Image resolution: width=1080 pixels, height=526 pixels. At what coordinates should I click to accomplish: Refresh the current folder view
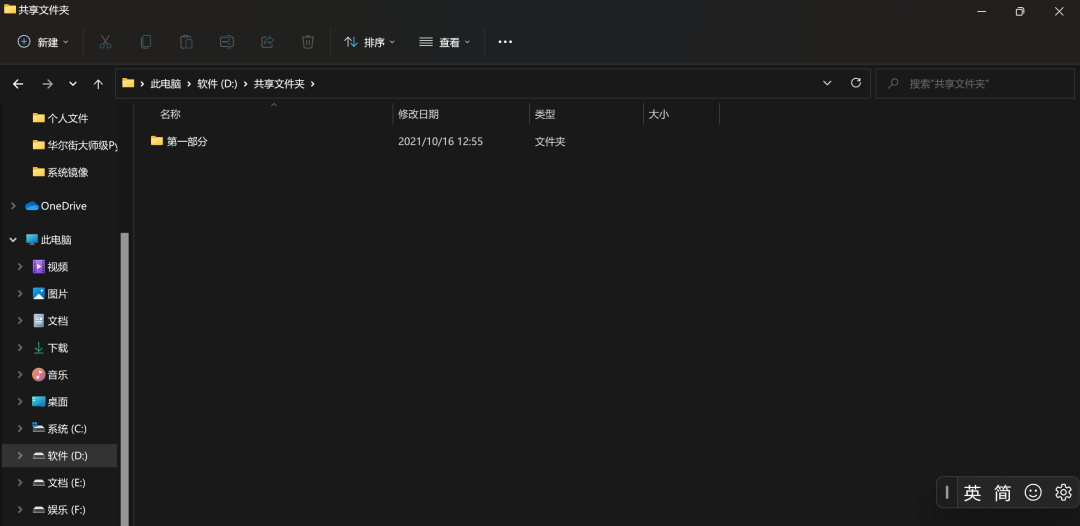click(856, 83)
